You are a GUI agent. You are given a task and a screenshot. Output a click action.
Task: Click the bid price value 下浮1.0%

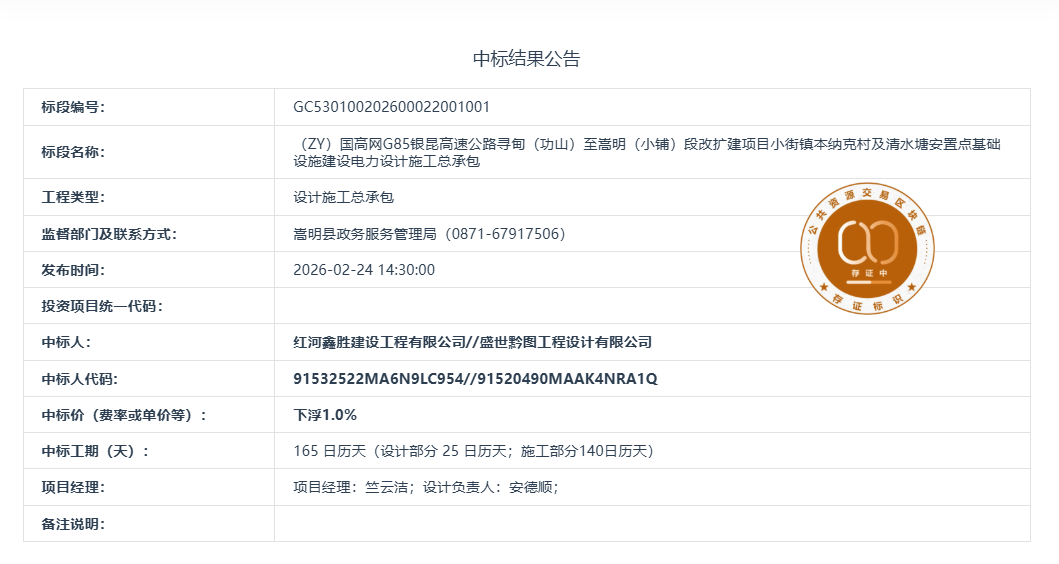point(325,415)
